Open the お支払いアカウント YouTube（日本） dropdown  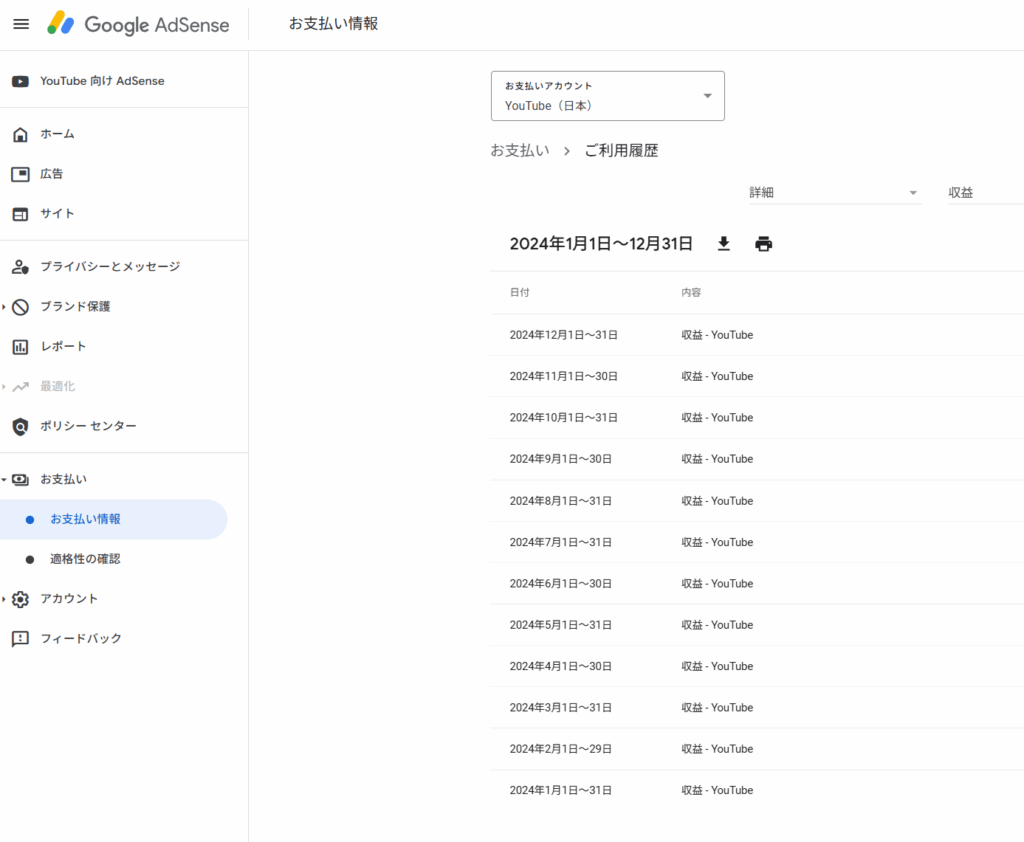tap(607, 96)
